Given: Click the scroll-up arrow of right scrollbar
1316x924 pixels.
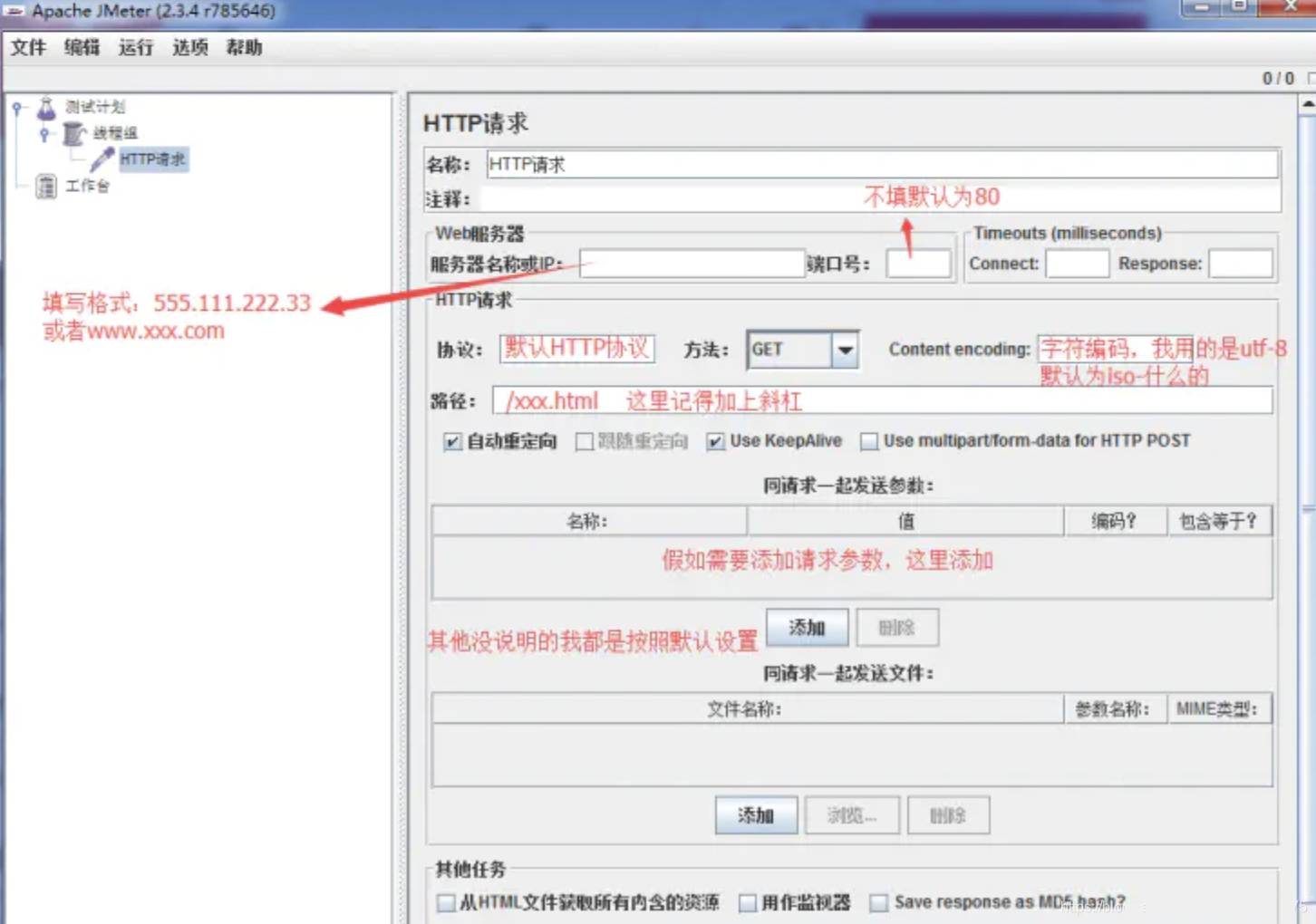Looking at the screenshot, I should (x=1308, y=105).
